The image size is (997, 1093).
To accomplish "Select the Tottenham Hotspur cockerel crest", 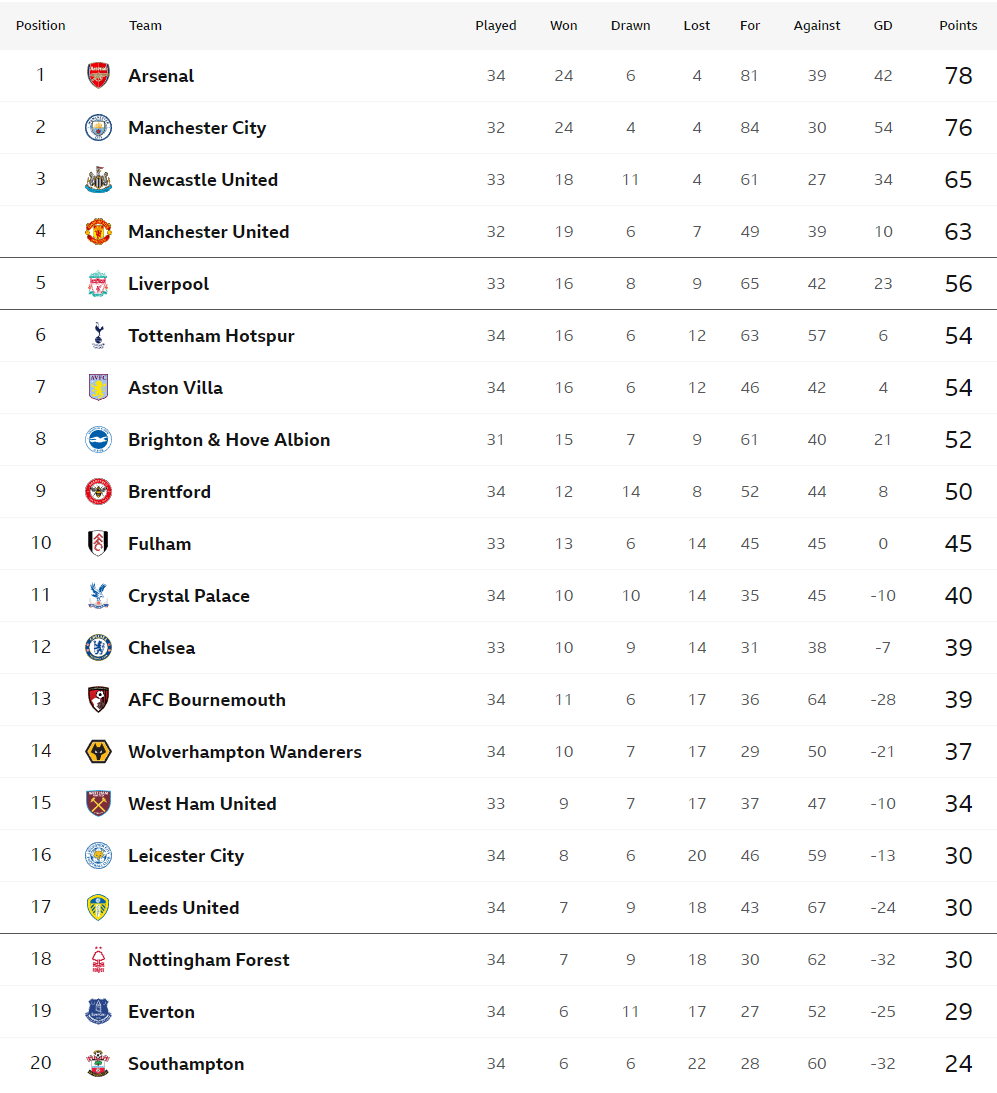I will pyautogui.click(x=98, y=336).
